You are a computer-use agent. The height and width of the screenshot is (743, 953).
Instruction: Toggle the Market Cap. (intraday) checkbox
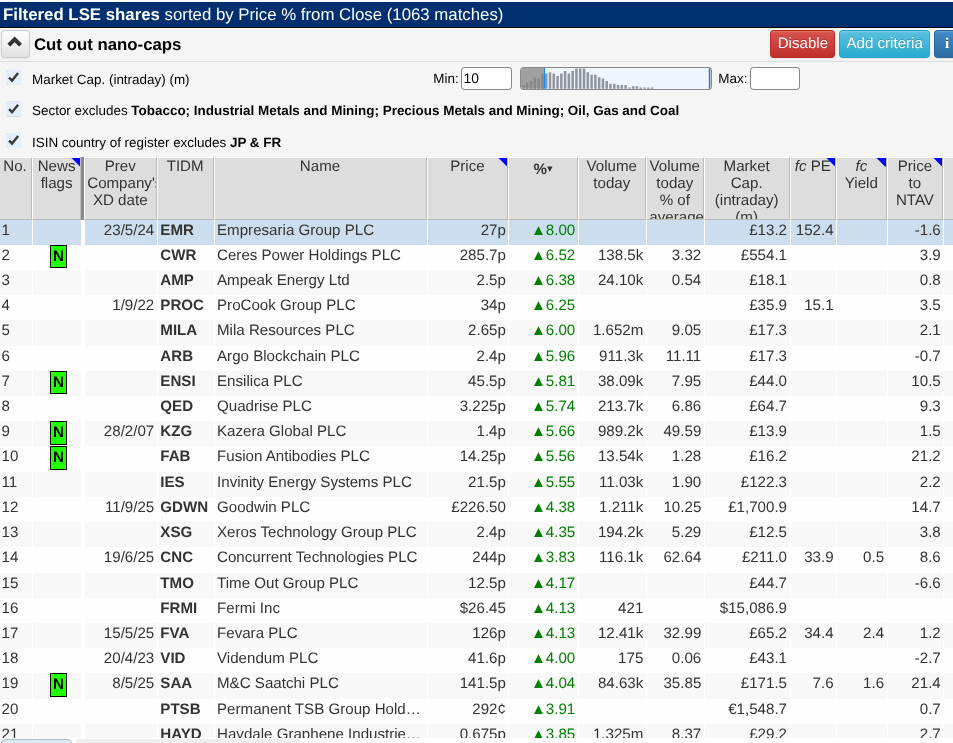click(13, 78)
